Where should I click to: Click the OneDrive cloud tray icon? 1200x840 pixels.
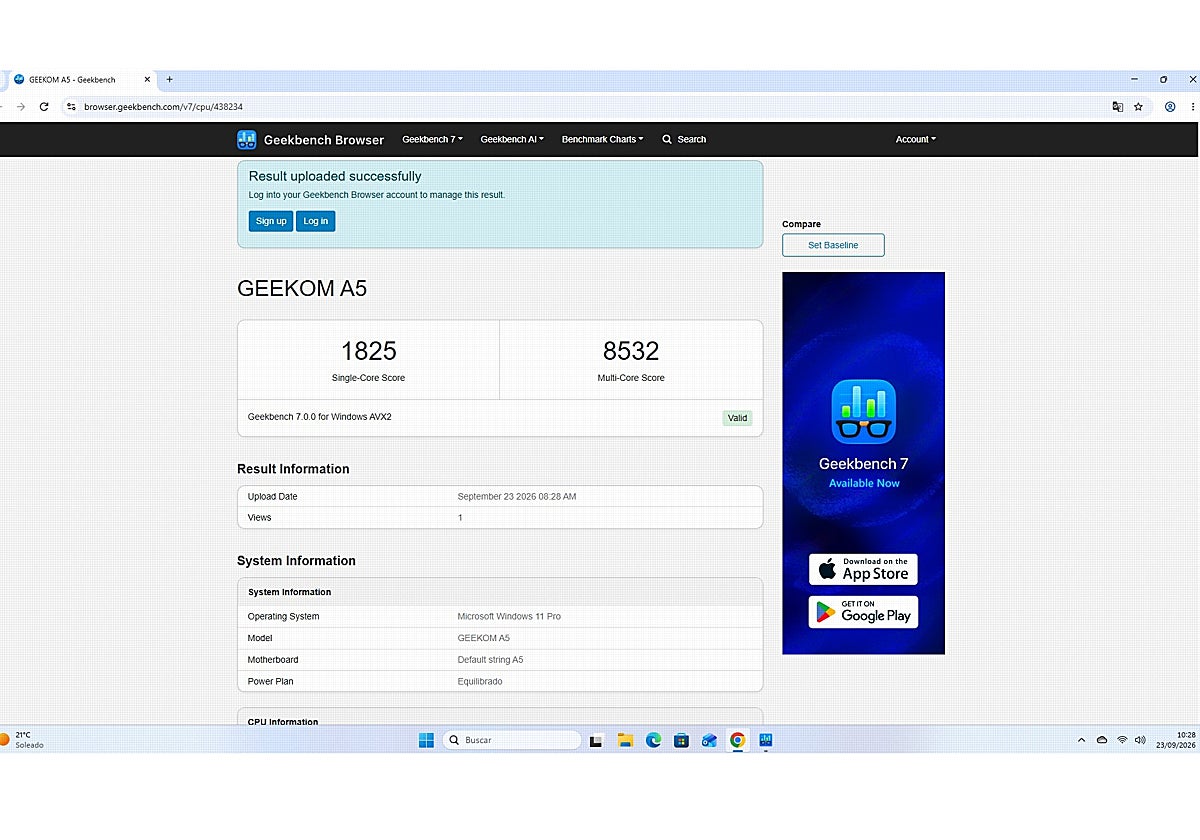point(1102,740)
